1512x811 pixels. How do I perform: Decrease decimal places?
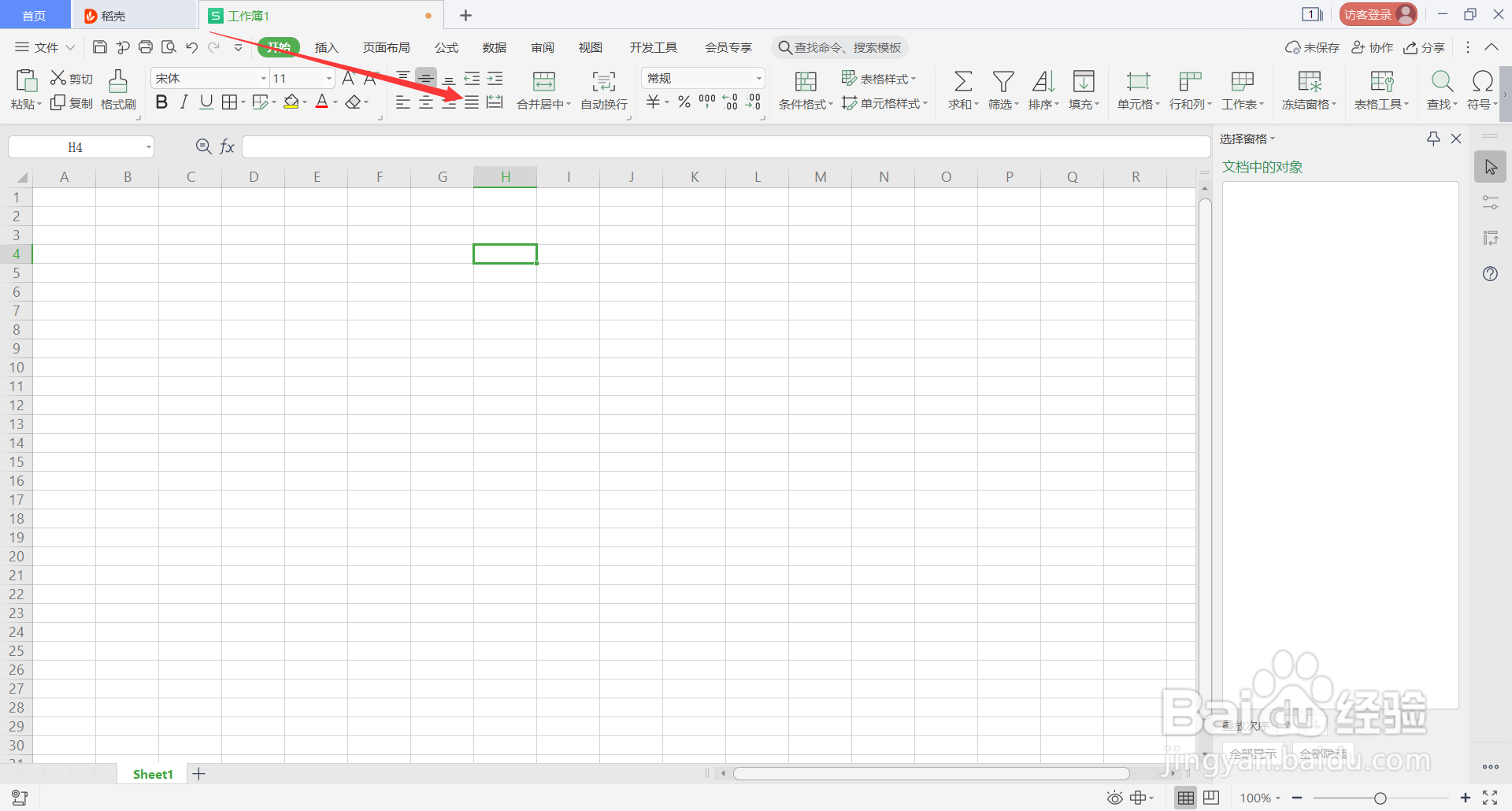point(754,102)
